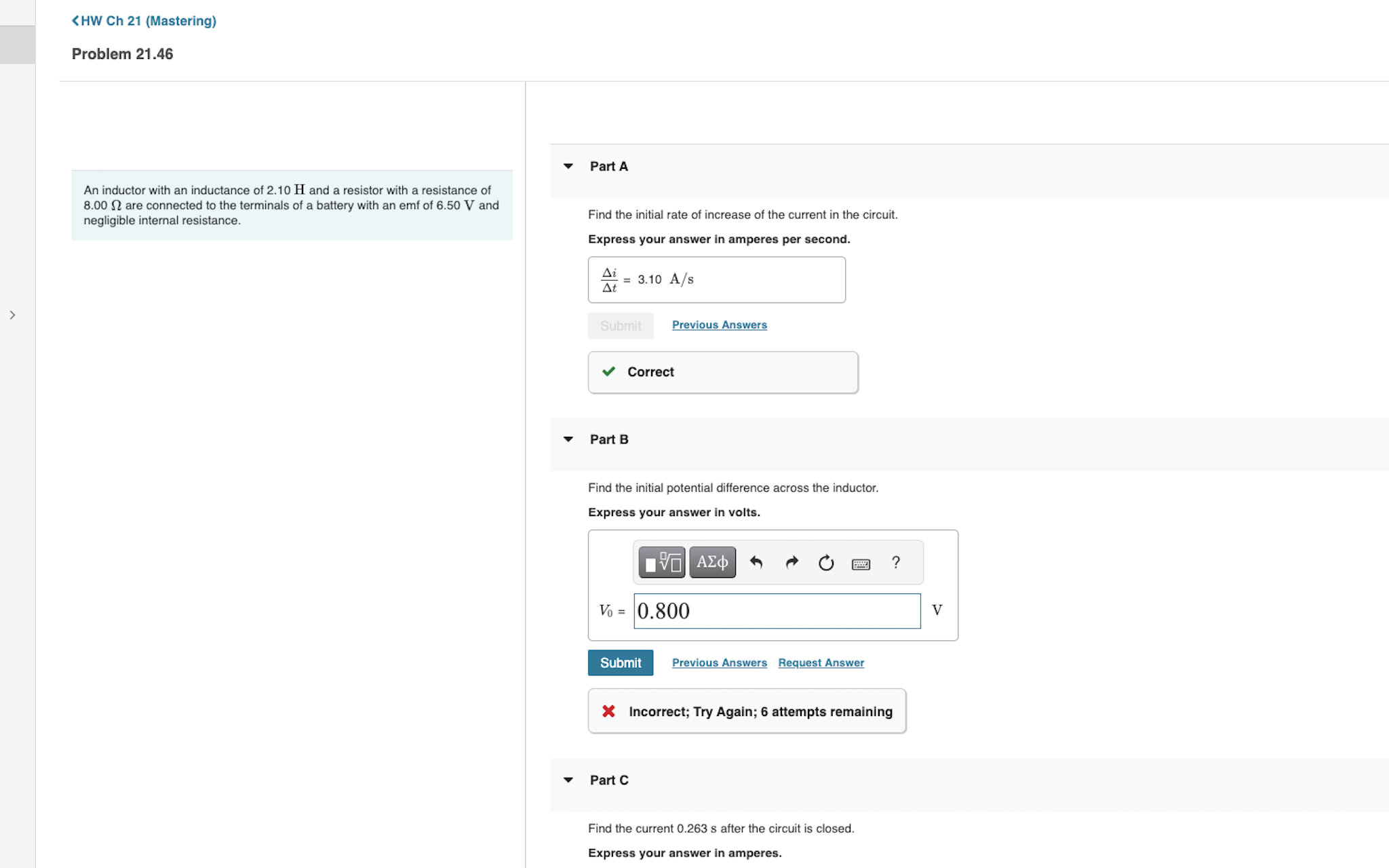Click the Part C header label
This screenshot has height=868, width=1389.
tap(608, 780)
